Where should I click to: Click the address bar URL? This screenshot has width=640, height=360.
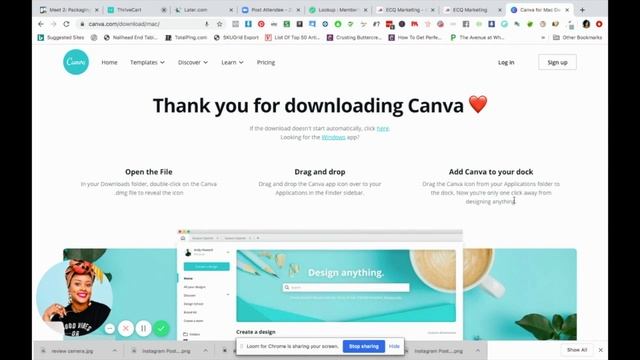[x=124, y=24]
